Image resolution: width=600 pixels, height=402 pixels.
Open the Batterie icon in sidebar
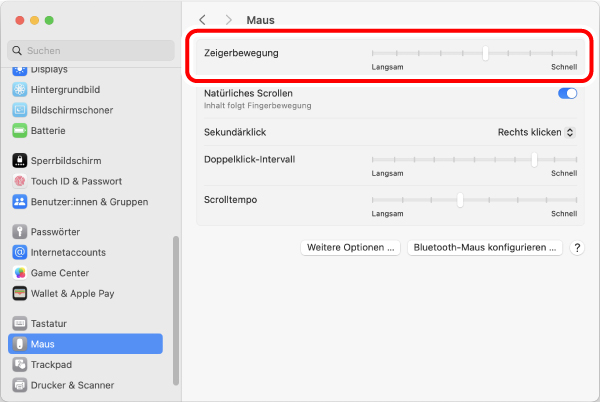(x=20, y=131)
